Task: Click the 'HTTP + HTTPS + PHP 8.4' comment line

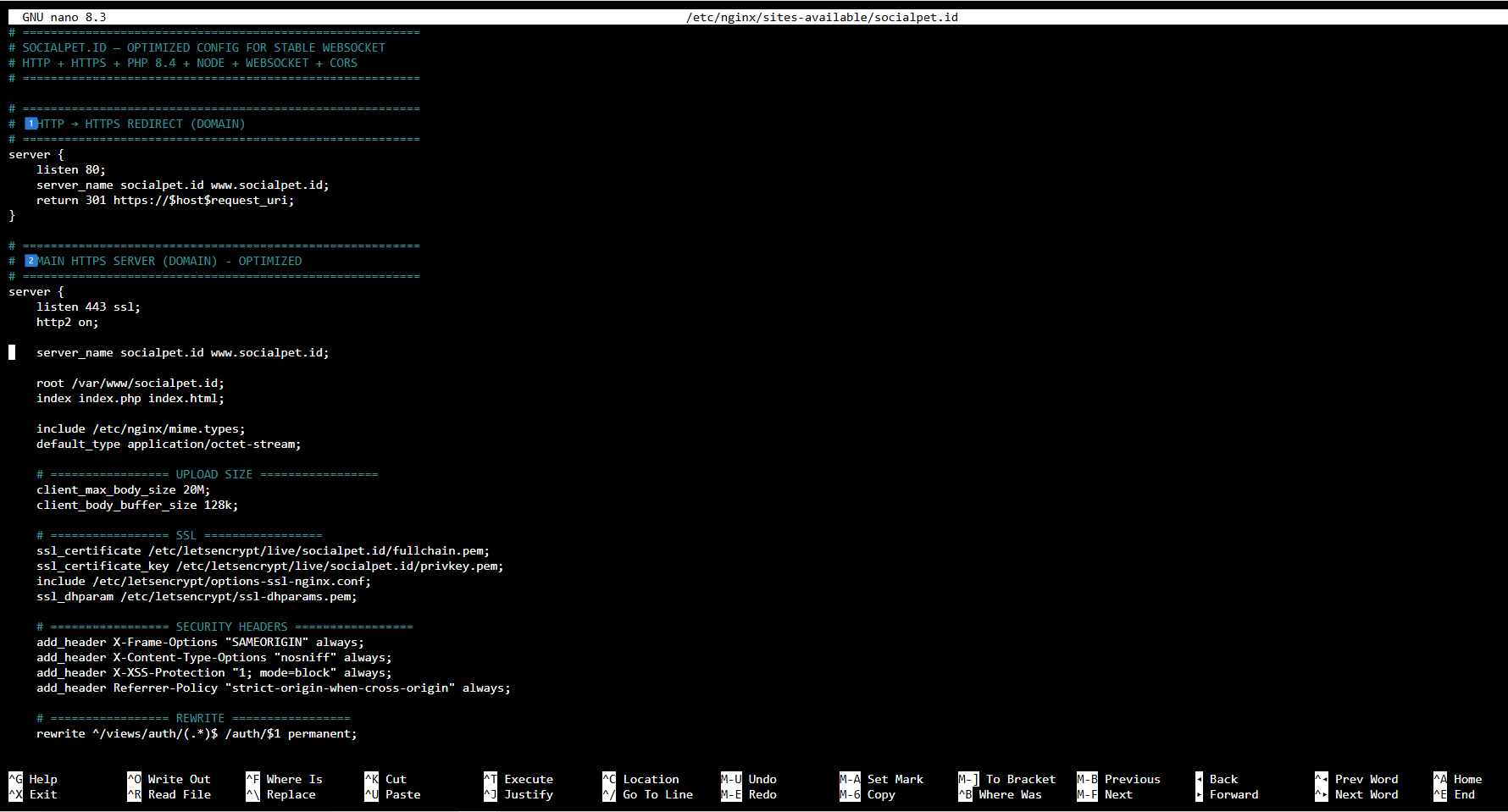Action: [183, 63]
